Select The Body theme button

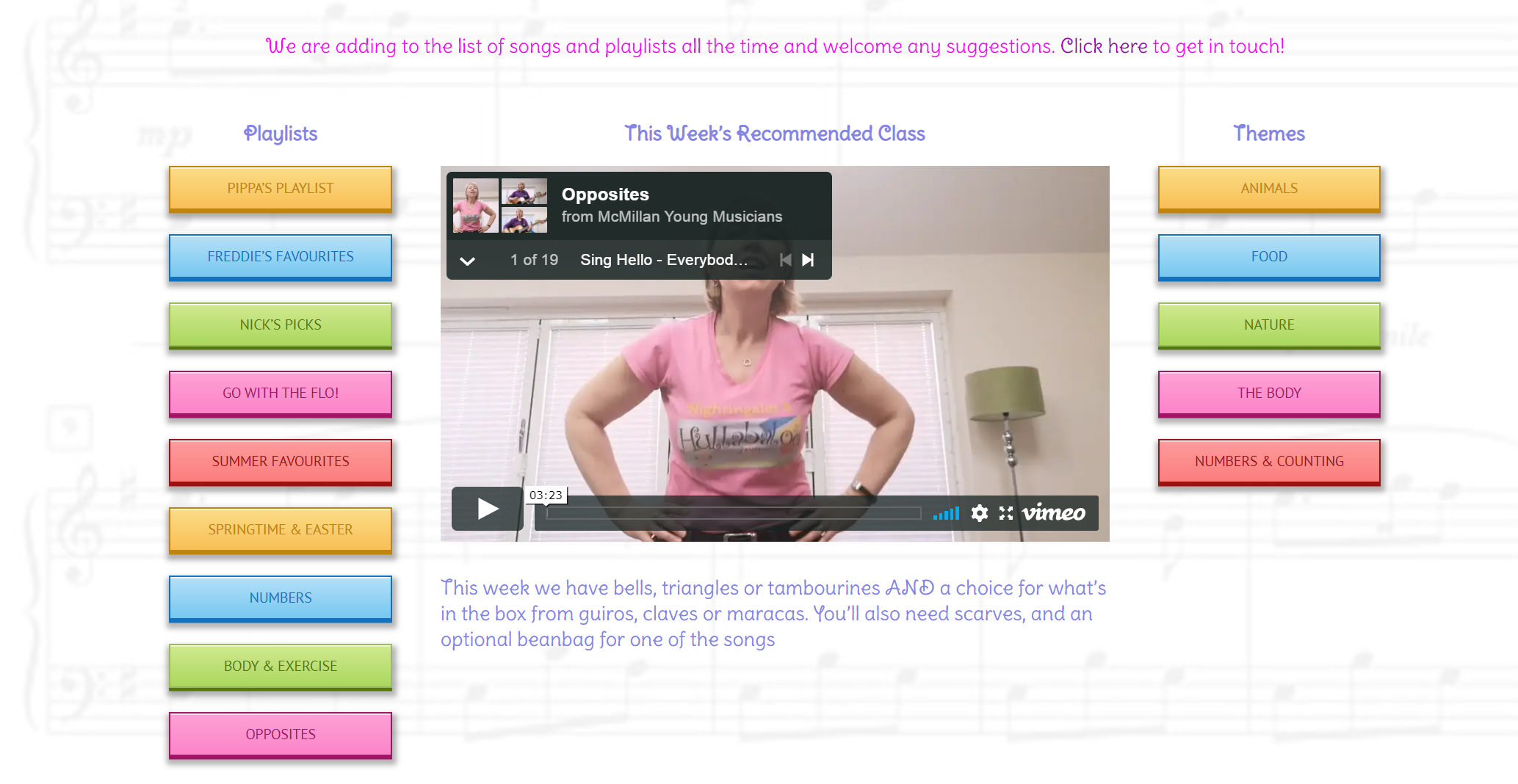pos(1269,393)
